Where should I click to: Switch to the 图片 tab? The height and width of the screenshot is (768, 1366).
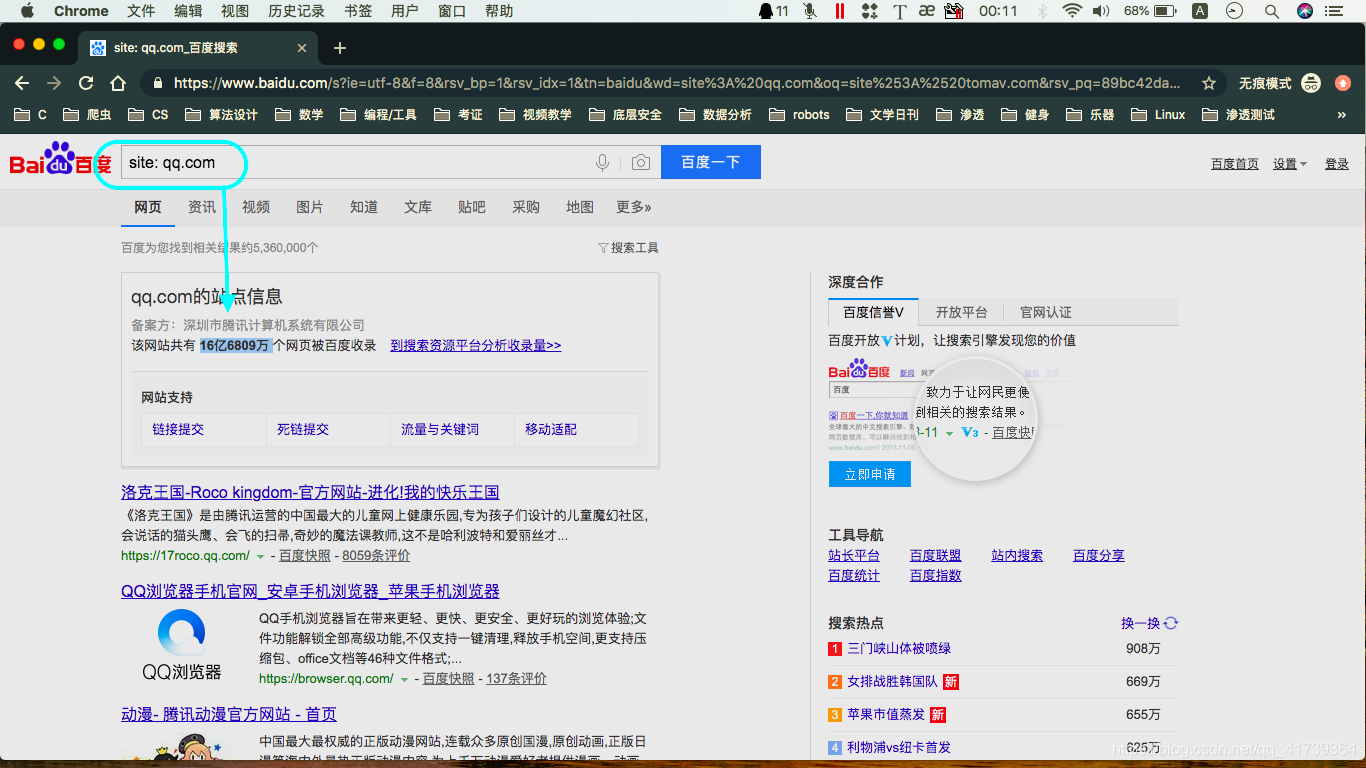pyautogui.click(x=310, y=207)
